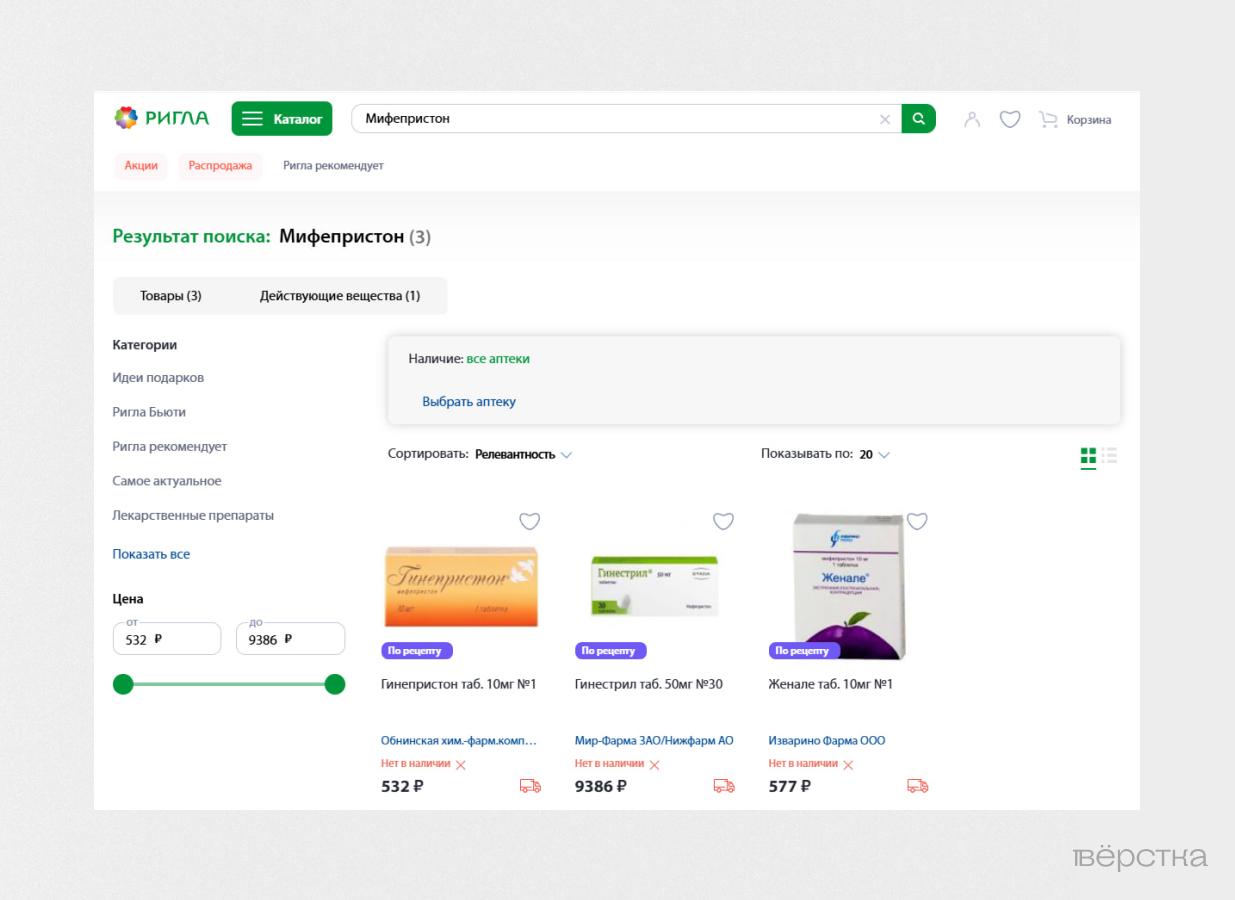Click the 532 ₽ product price
The image size is (1235, 900).
(402, 786)
